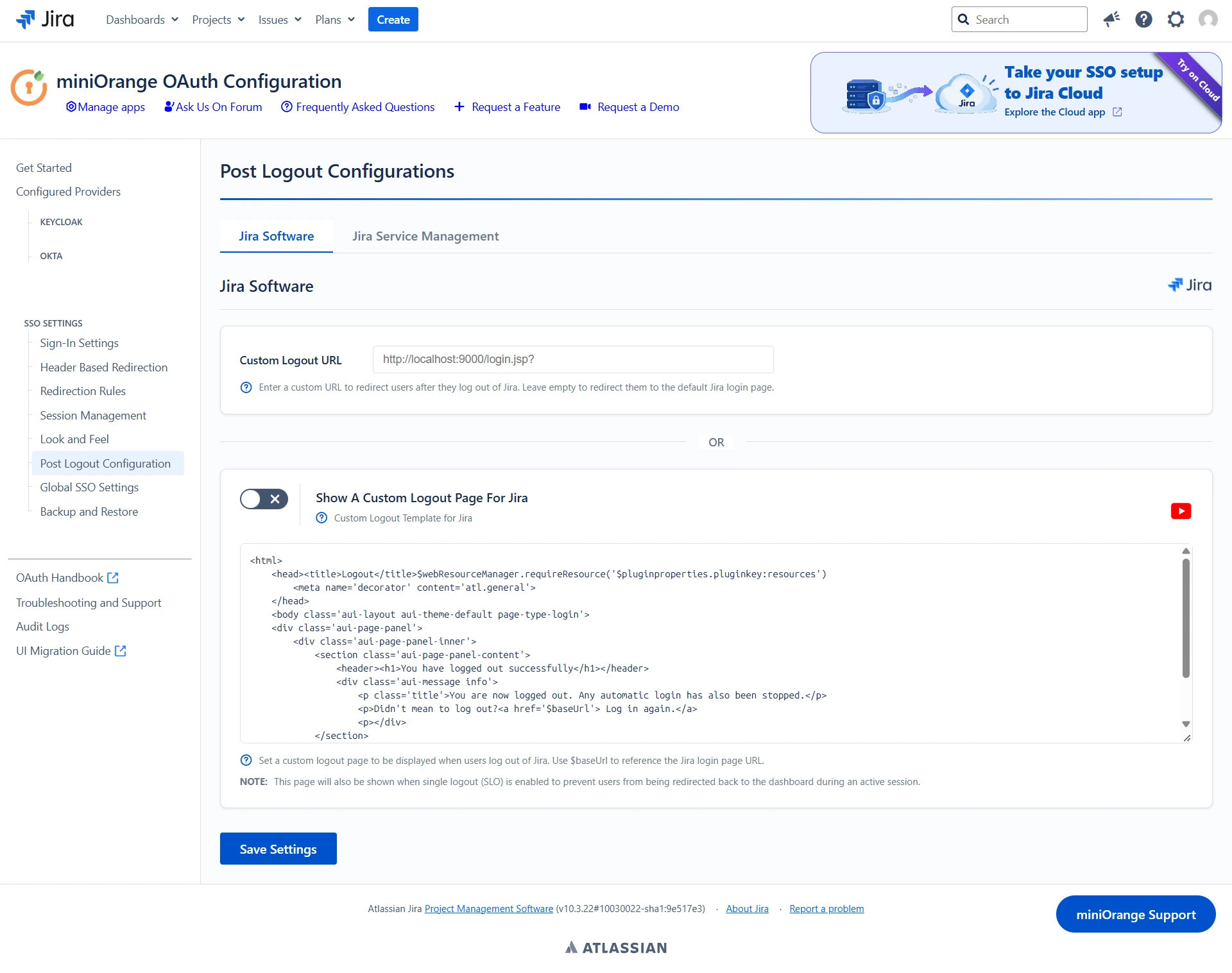Open Sign-In Settings in the sidebar
Viewport: 1232px width, 973px height.
tap(79, 343)
